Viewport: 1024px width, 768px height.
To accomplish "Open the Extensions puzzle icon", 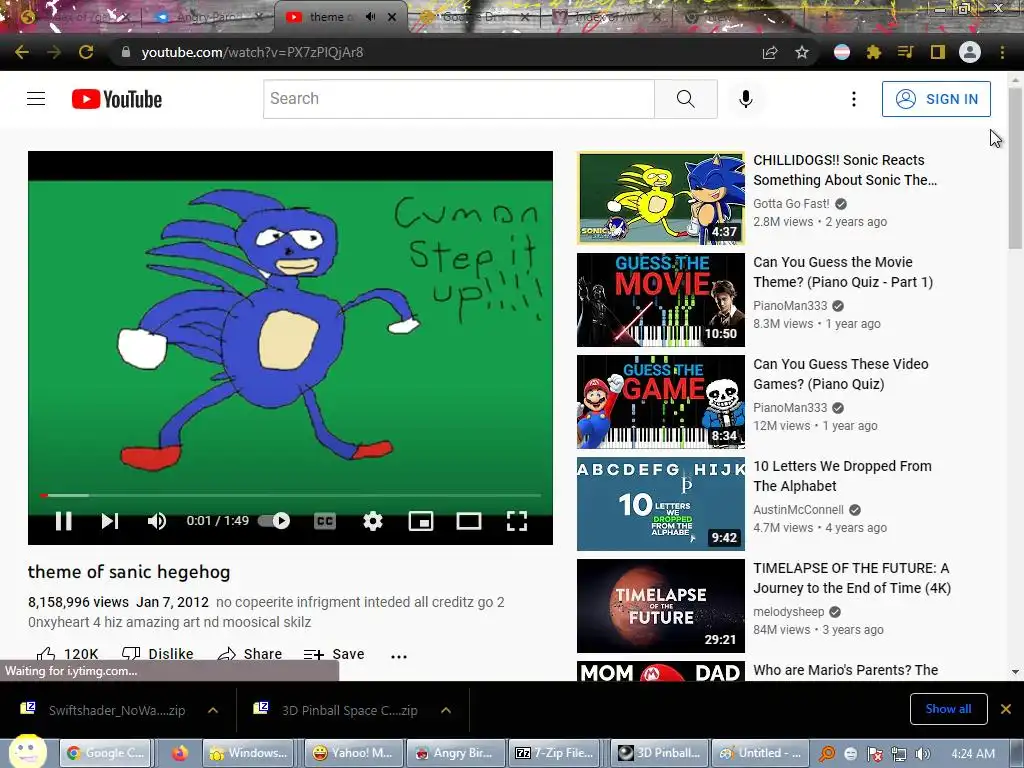I will [x=874, y=52].
